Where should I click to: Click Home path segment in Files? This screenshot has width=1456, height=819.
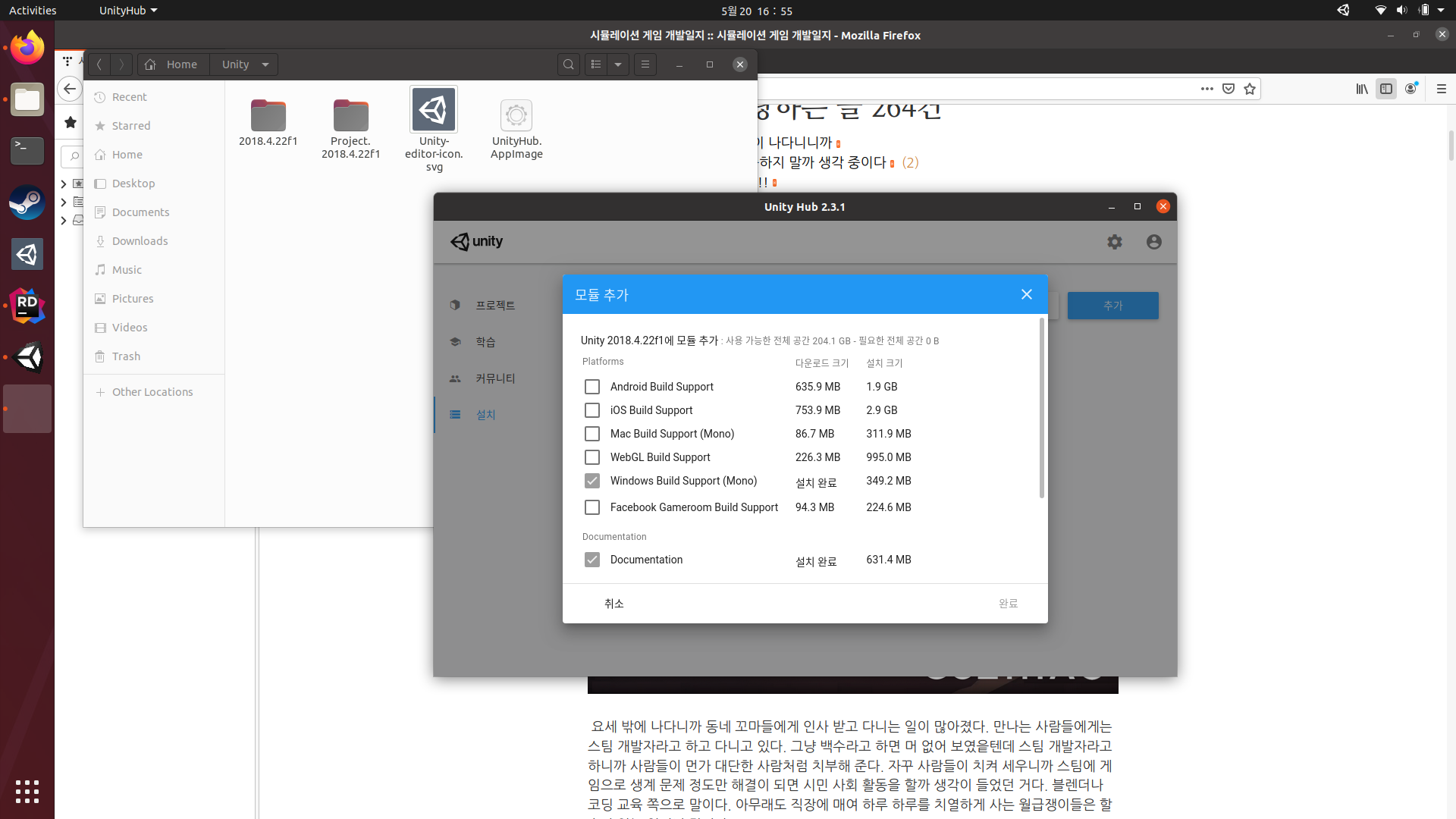point(173,64)
